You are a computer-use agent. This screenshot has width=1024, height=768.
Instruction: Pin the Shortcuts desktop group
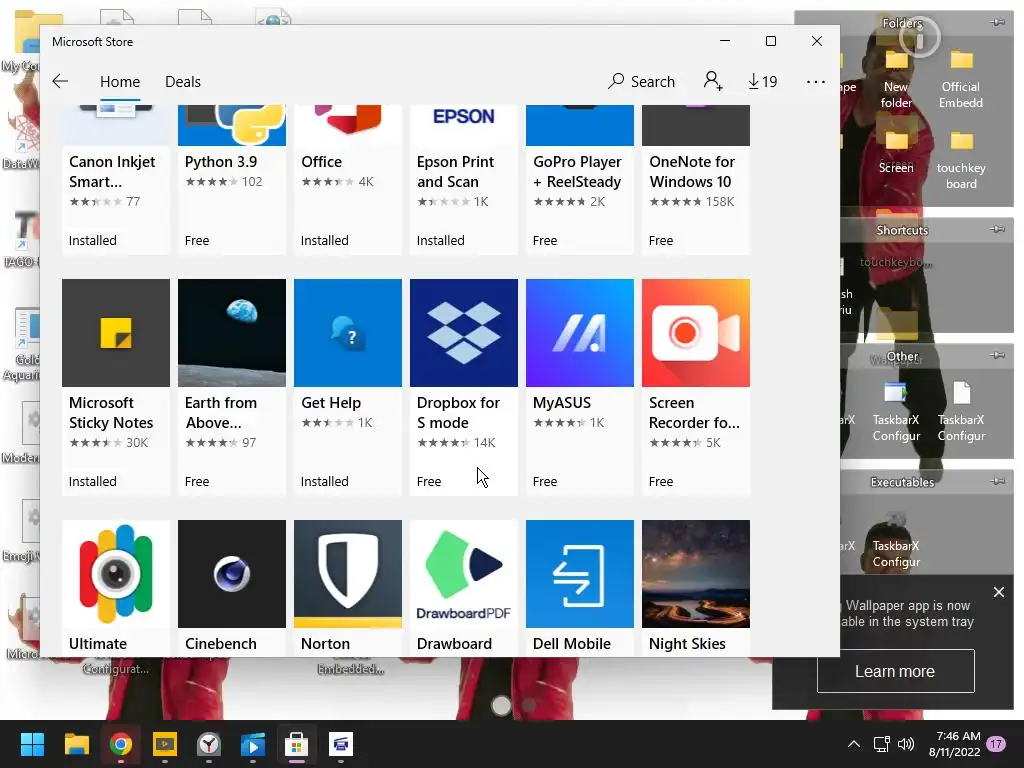[997, 229]
